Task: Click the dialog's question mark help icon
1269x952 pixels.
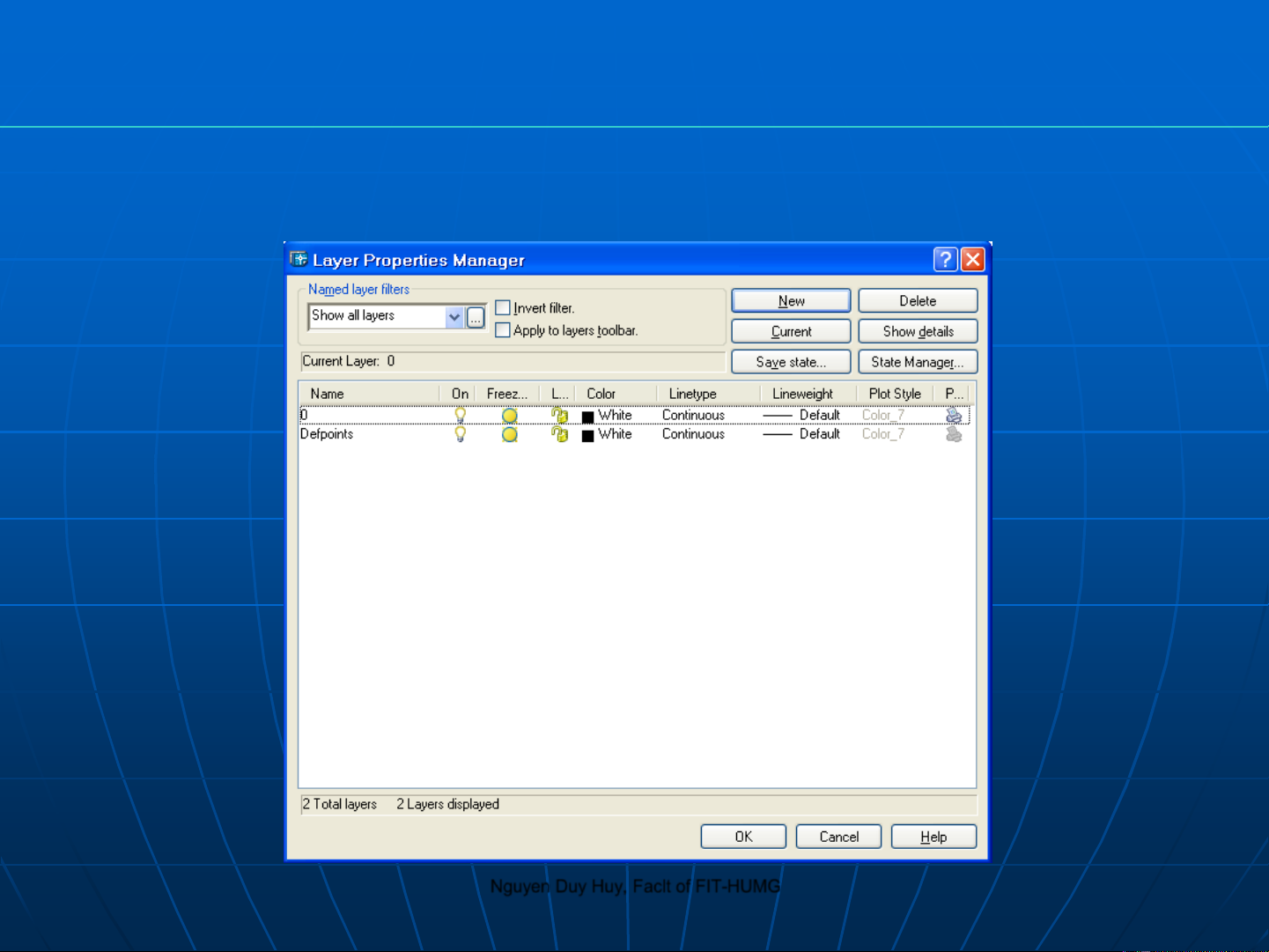Action: click(x=945, y=260)
